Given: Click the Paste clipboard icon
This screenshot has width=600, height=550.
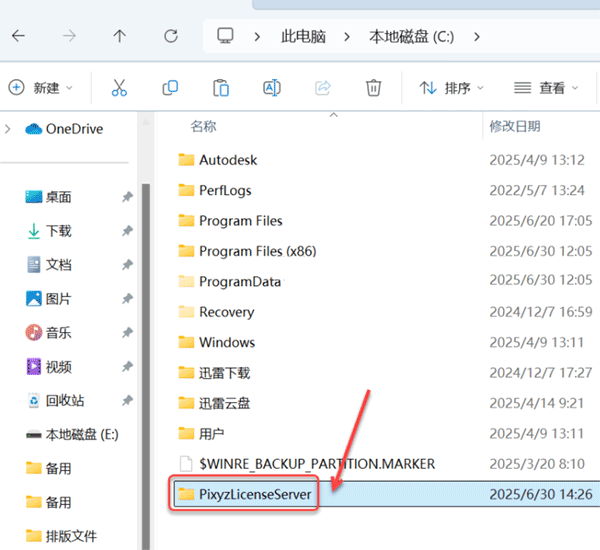Looking at the screenshot, I should pyautogui.click(x=221, y=88).
